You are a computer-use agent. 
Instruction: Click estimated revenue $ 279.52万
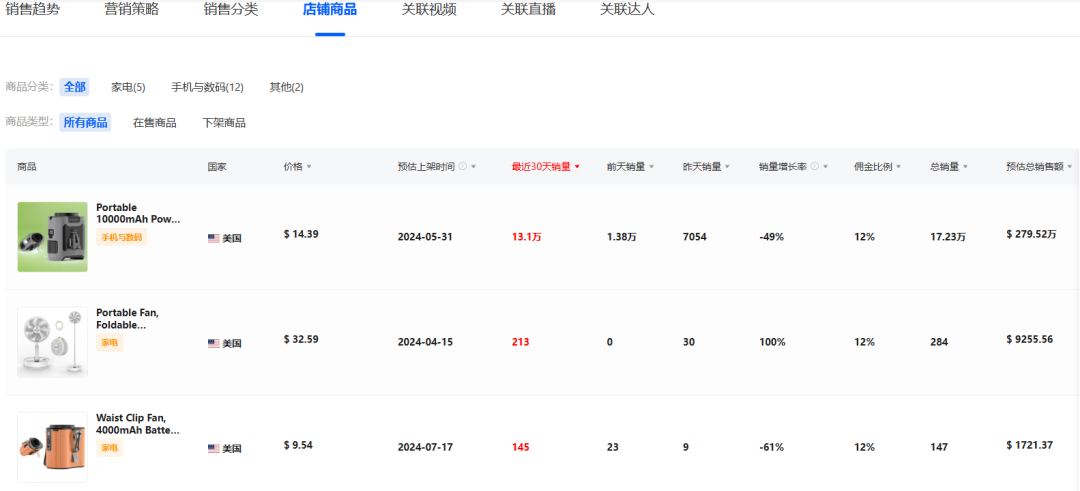[1031, 234]
